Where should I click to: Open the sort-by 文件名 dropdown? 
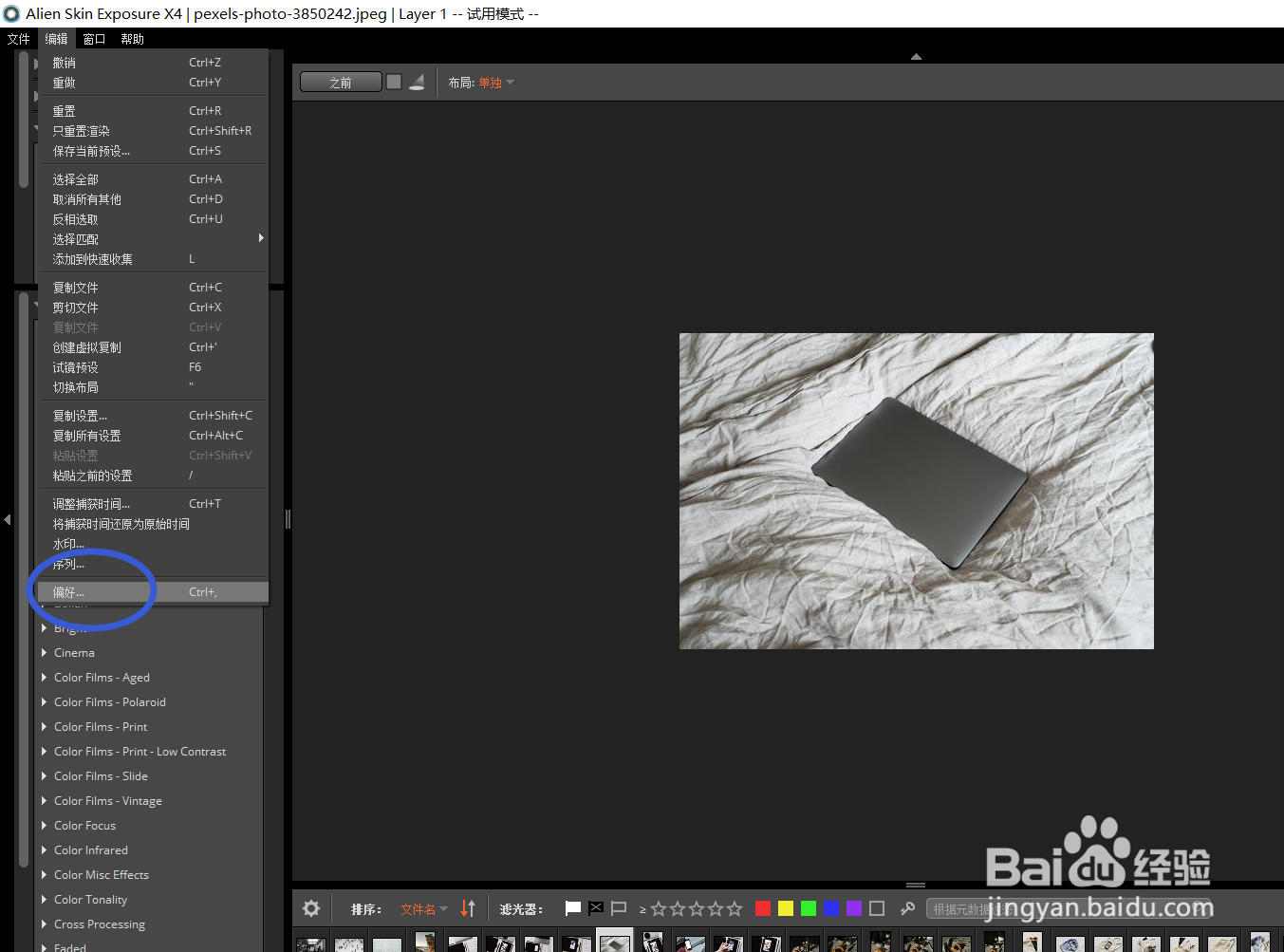424,909
